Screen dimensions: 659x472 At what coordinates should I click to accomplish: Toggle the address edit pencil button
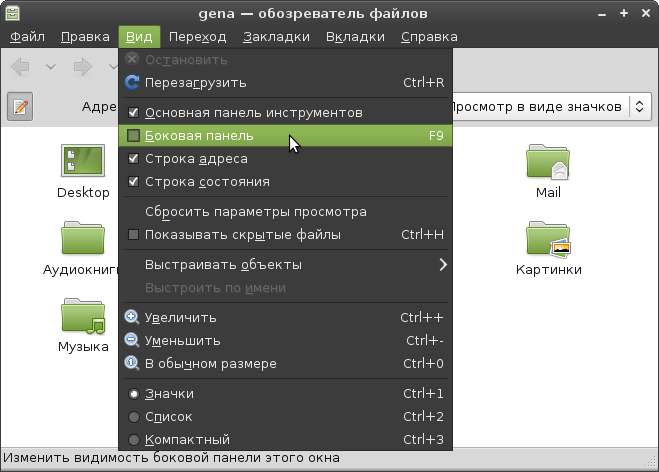click(x=20, y=107)
